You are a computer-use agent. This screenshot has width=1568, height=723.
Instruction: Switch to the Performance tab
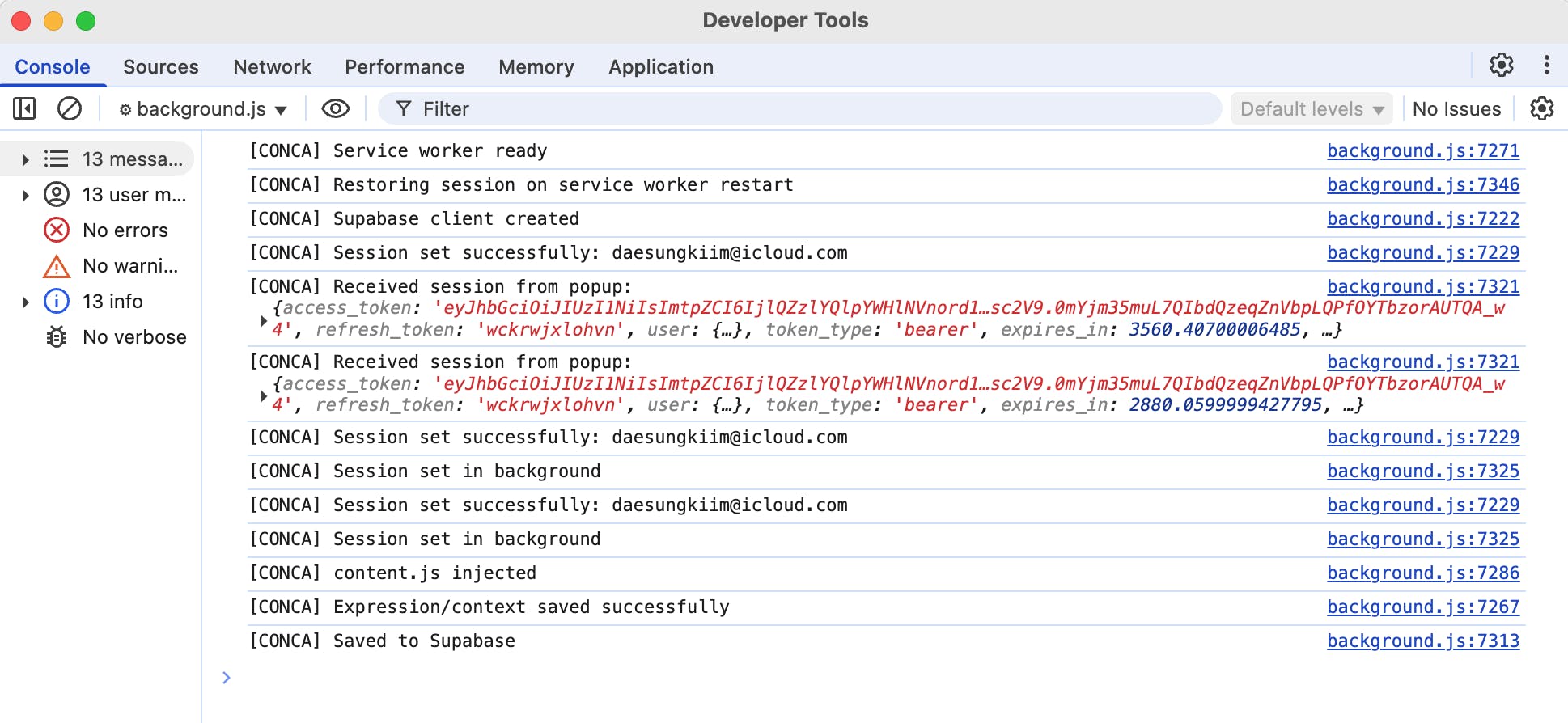[x=405, y=66]
